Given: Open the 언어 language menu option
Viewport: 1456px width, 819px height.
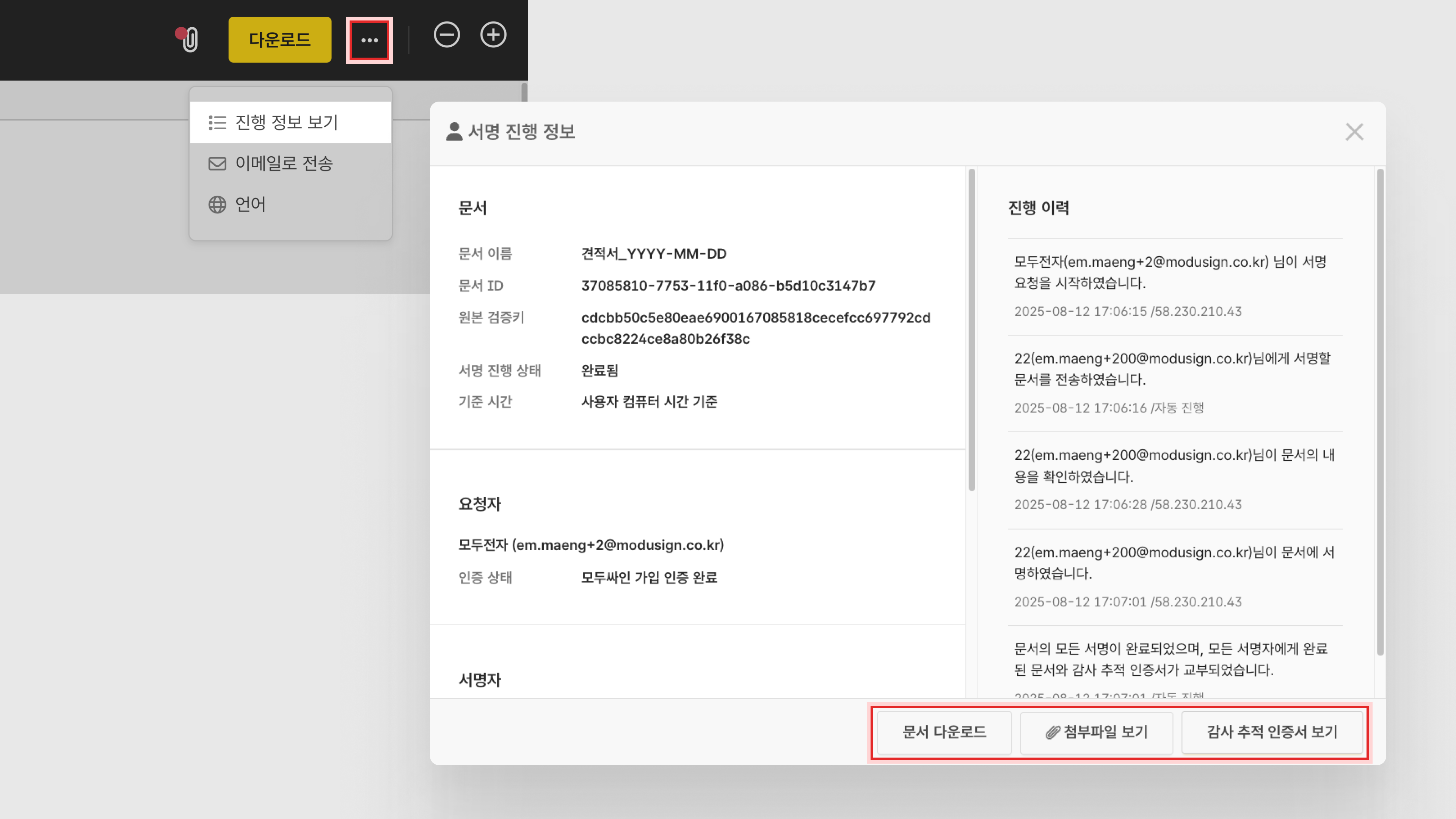Looking at the screenshot, I should pyautogui.click(x=250, y=204).
